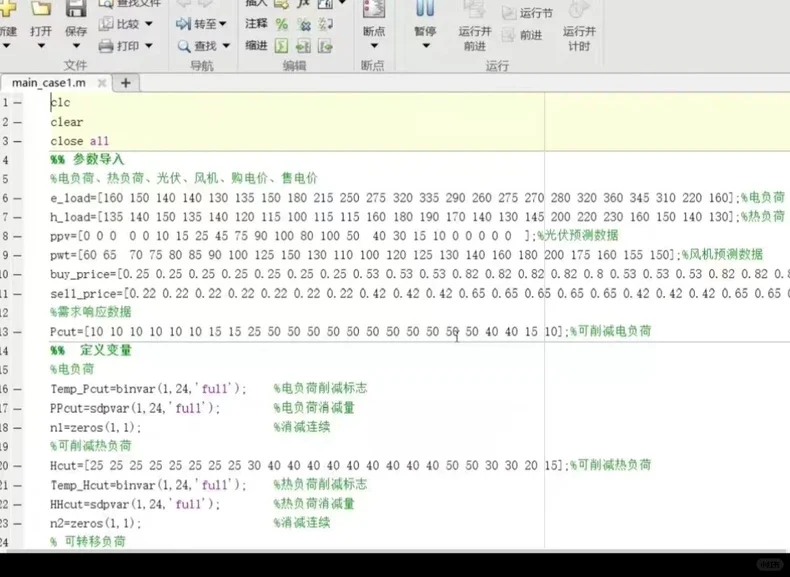Expand the 打开 dropdown arrow
The image size is (790, 577).
click(41, 46)
